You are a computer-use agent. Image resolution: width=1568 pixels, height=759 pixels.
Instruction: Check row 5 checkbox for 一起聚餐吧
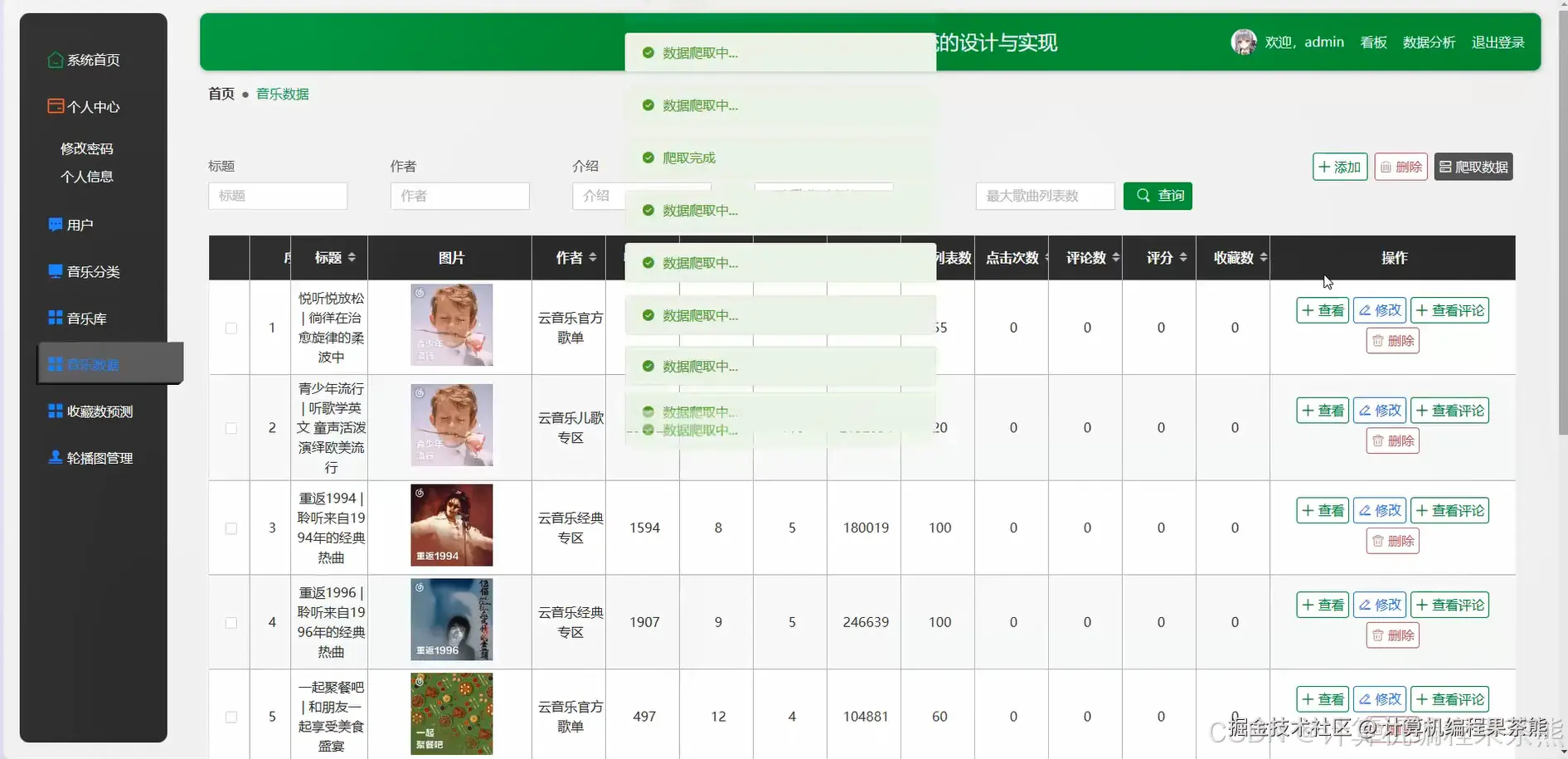(231, 716)
